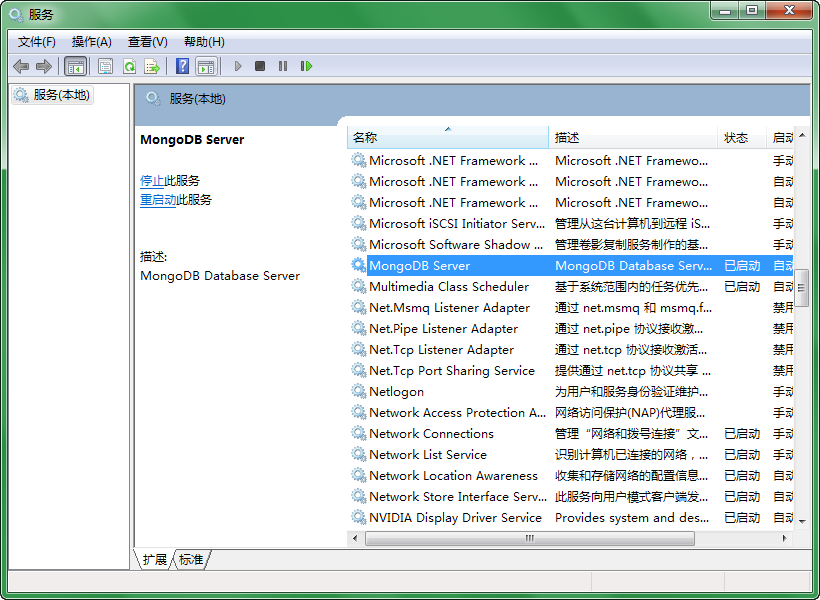Viewport: 820px width, 600px height.
Task: Click the 停止 link to stop service
Action: click(152, 181)
